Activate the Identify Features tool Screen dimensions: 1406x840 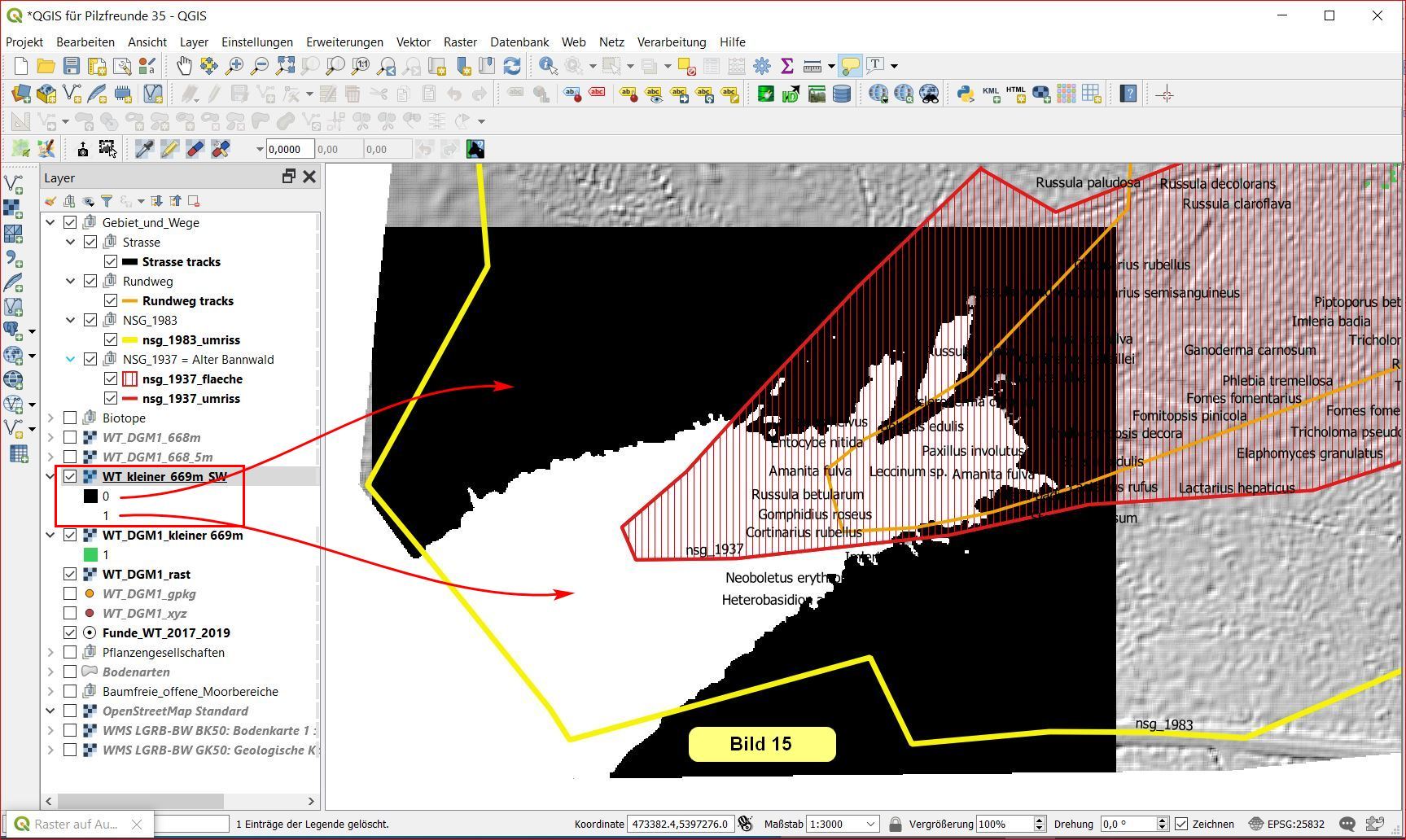pyautogui.click(x=548, y=66)
